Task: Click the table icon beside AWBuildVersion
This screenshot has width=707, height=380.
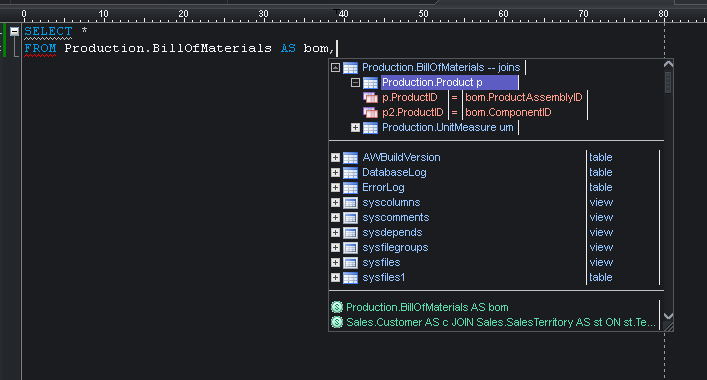Action: [350, 157]
